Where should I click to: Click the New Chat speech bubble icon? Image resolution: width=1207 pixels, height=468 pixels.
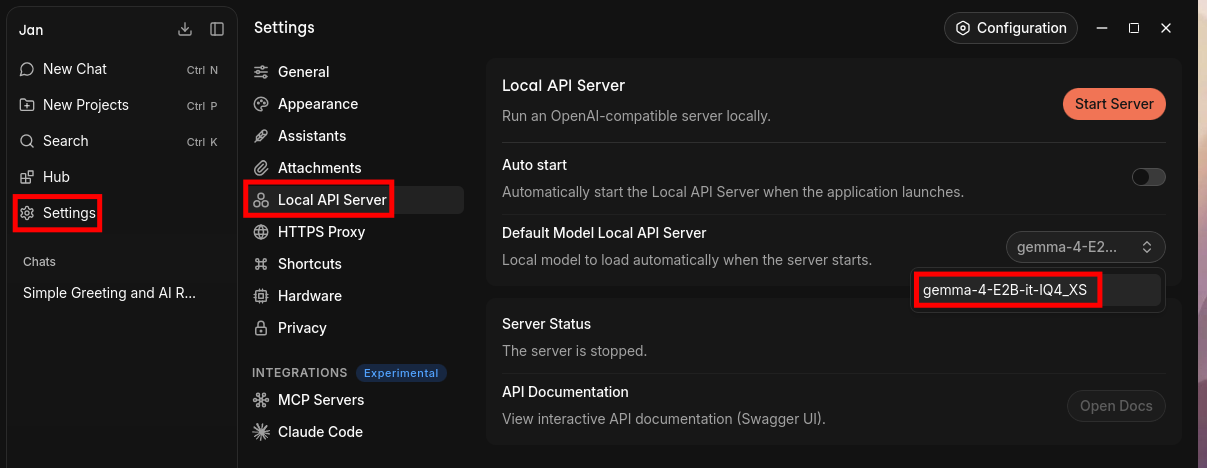[x=27, y=69]
